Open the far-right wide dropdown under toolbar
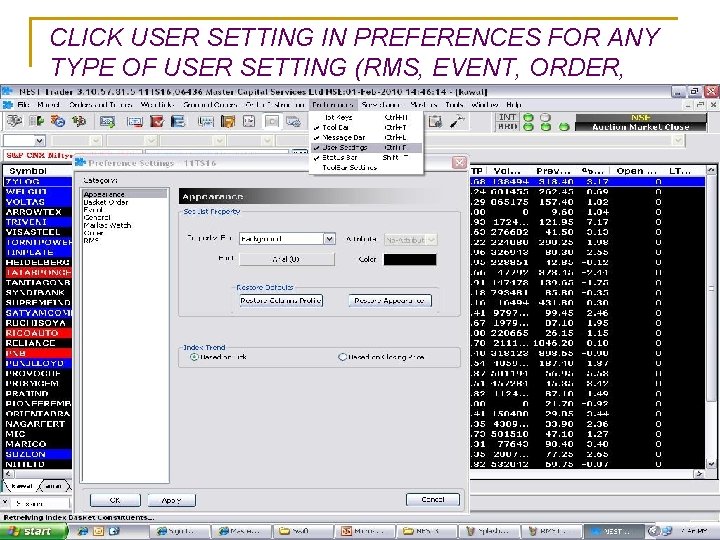 point(678,141)
